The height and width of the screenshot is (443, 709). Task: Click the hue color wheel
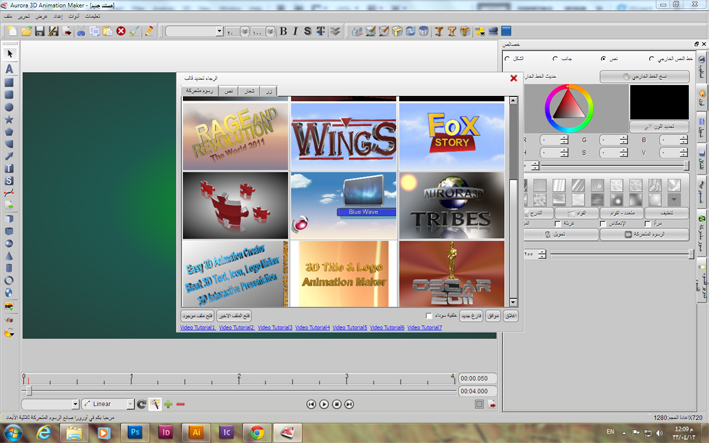(569, 108)
